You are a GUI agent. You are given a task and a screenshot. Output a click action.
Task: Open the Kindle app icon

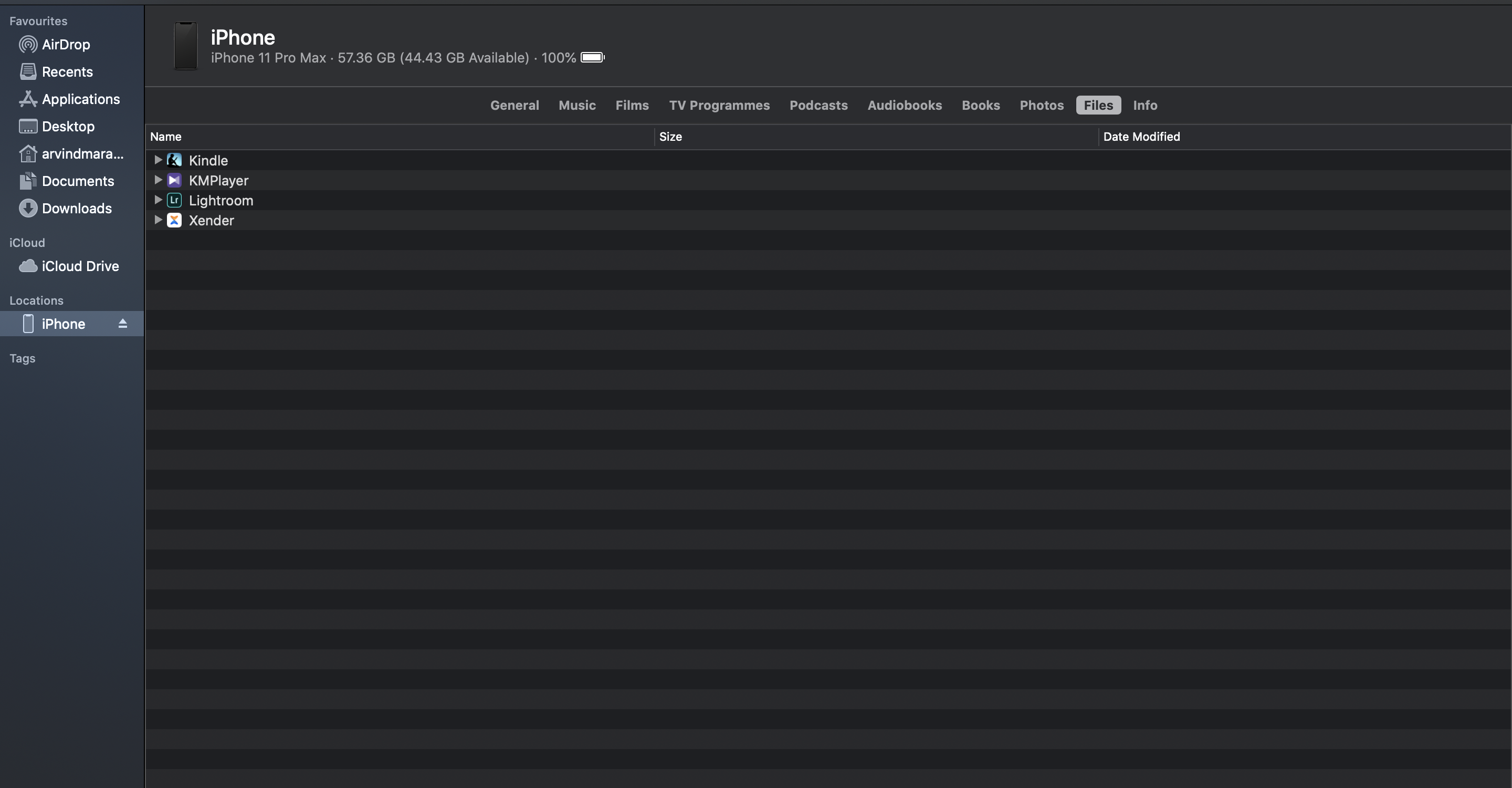(x=174, y=160)
